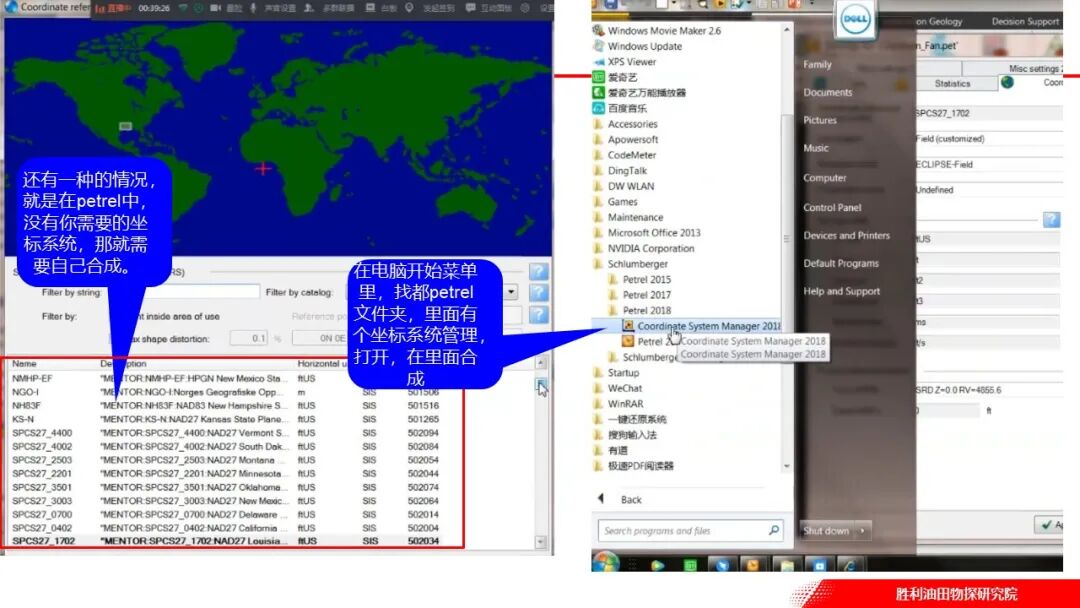Select the SPCS27_1702 row
Screen dimensions: 1080x608
point(227,541)
